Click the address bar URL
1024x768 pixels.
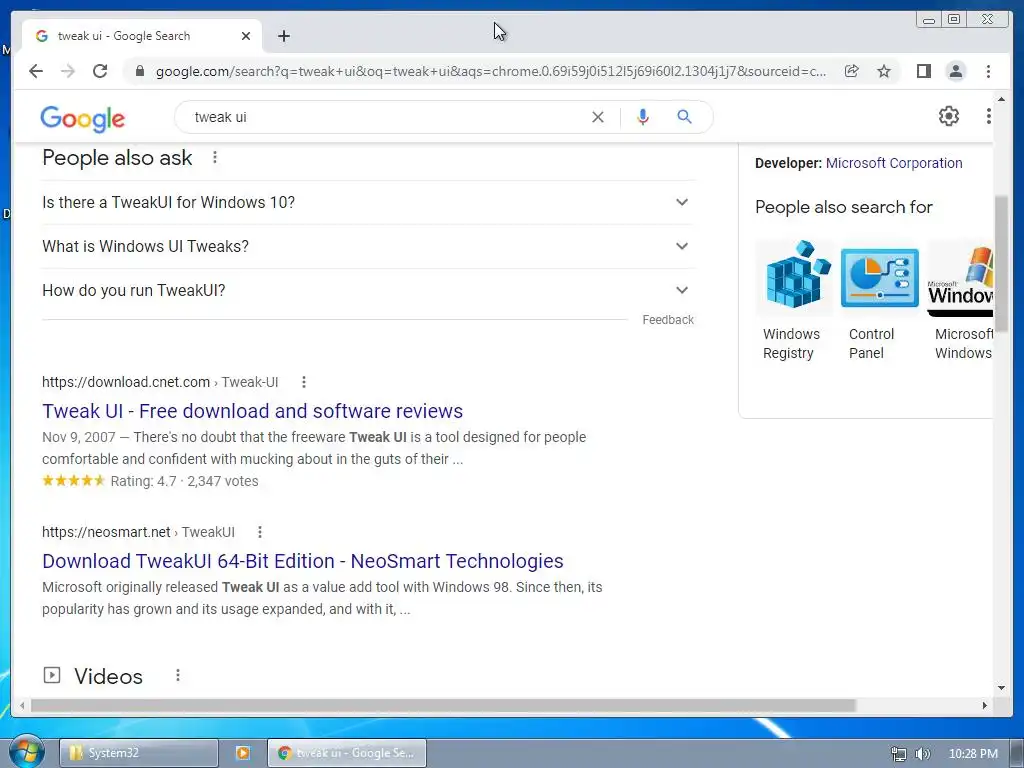pyautogui.click(x=490, y=71)
